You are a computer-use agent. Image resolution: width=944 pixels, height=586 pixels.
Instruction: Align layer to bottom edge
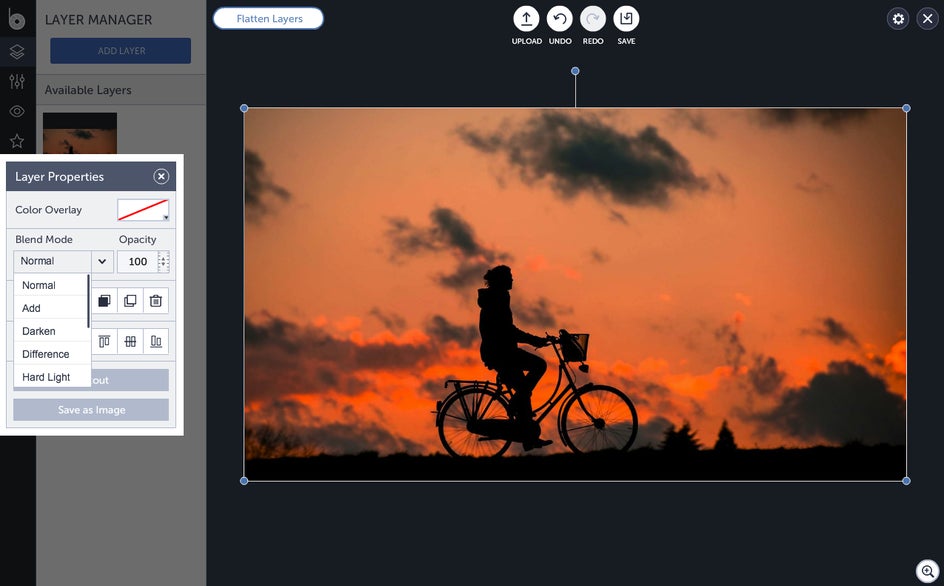pyautogui.click(x=156, y=341)
